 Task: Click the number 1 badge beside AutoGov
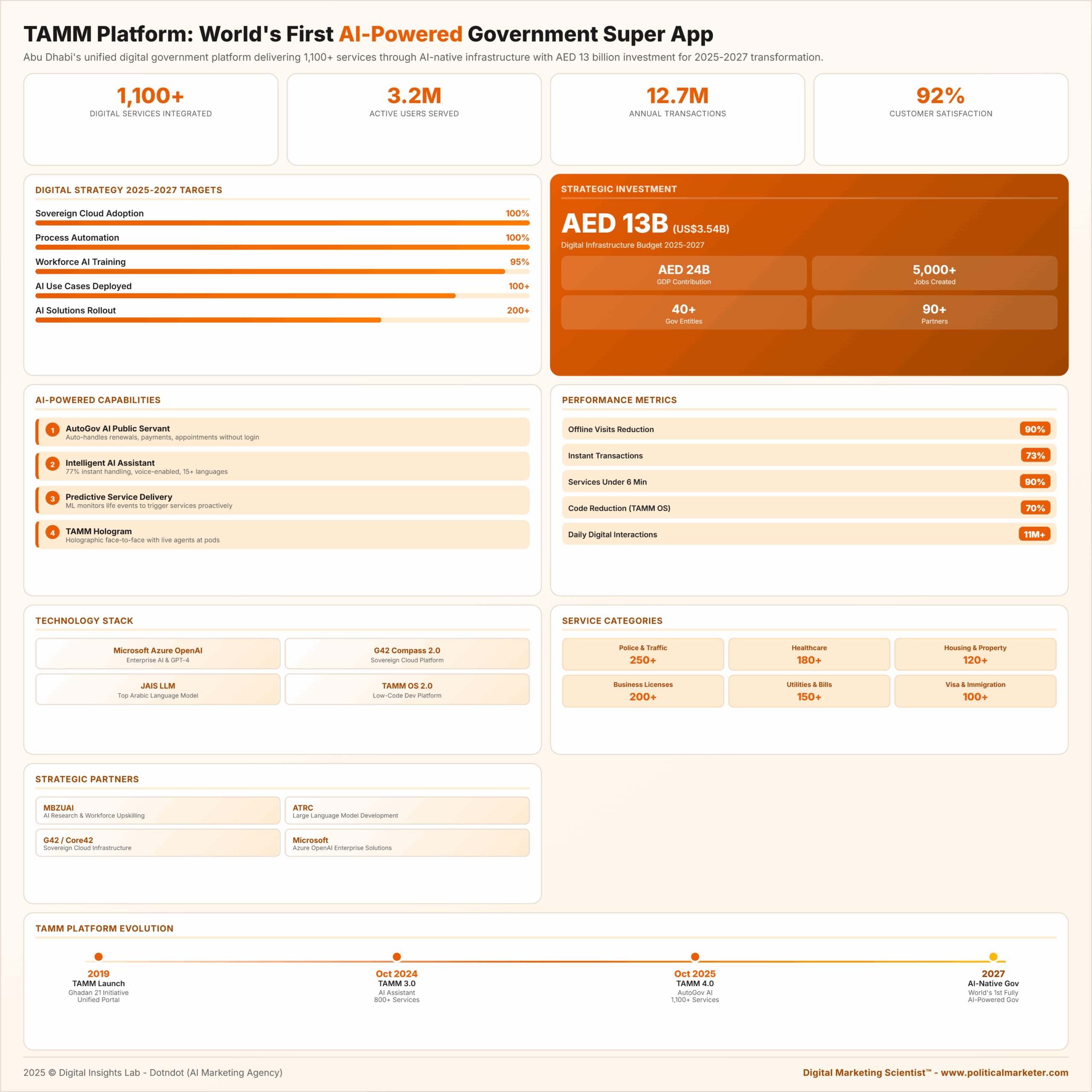[x=52, y=430]
